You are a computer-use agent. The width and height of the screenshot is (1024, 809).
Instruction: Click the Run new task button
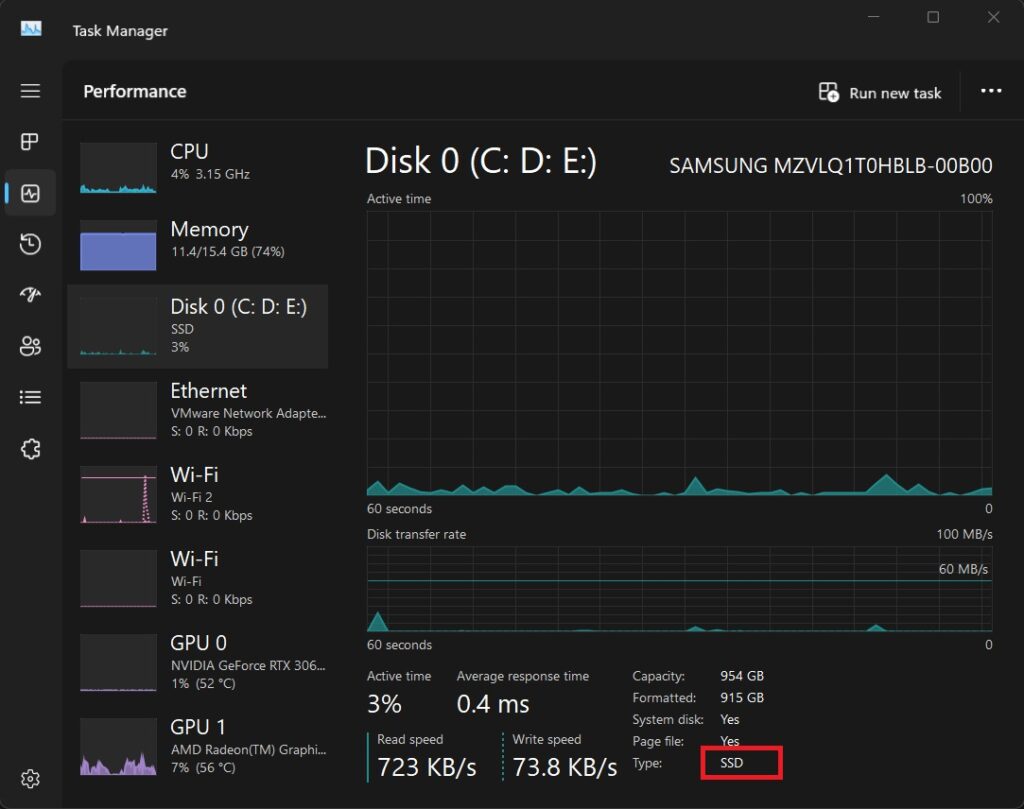[x=880, y=92]
